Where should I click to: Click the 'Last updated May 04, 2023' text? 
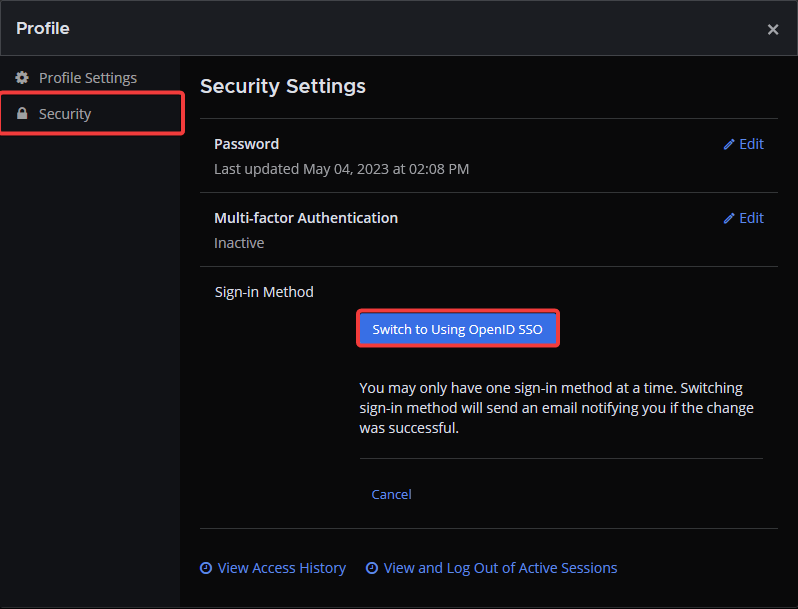[x=341, y=169]
